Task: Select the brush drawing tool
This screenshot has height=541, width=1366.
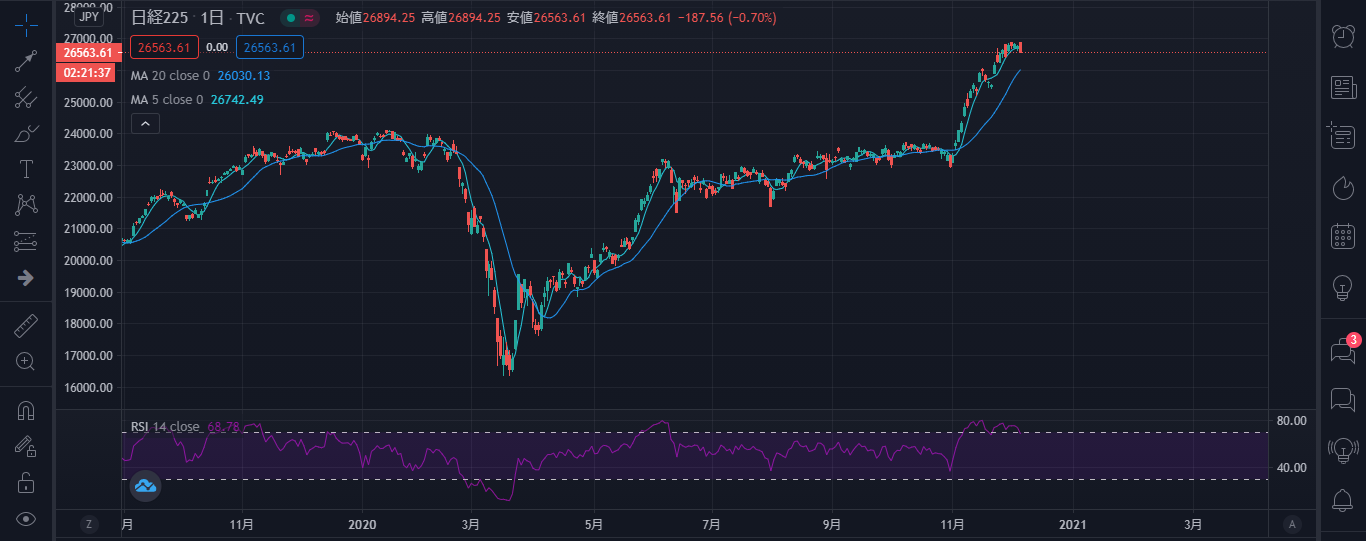Action: [26, 133]
